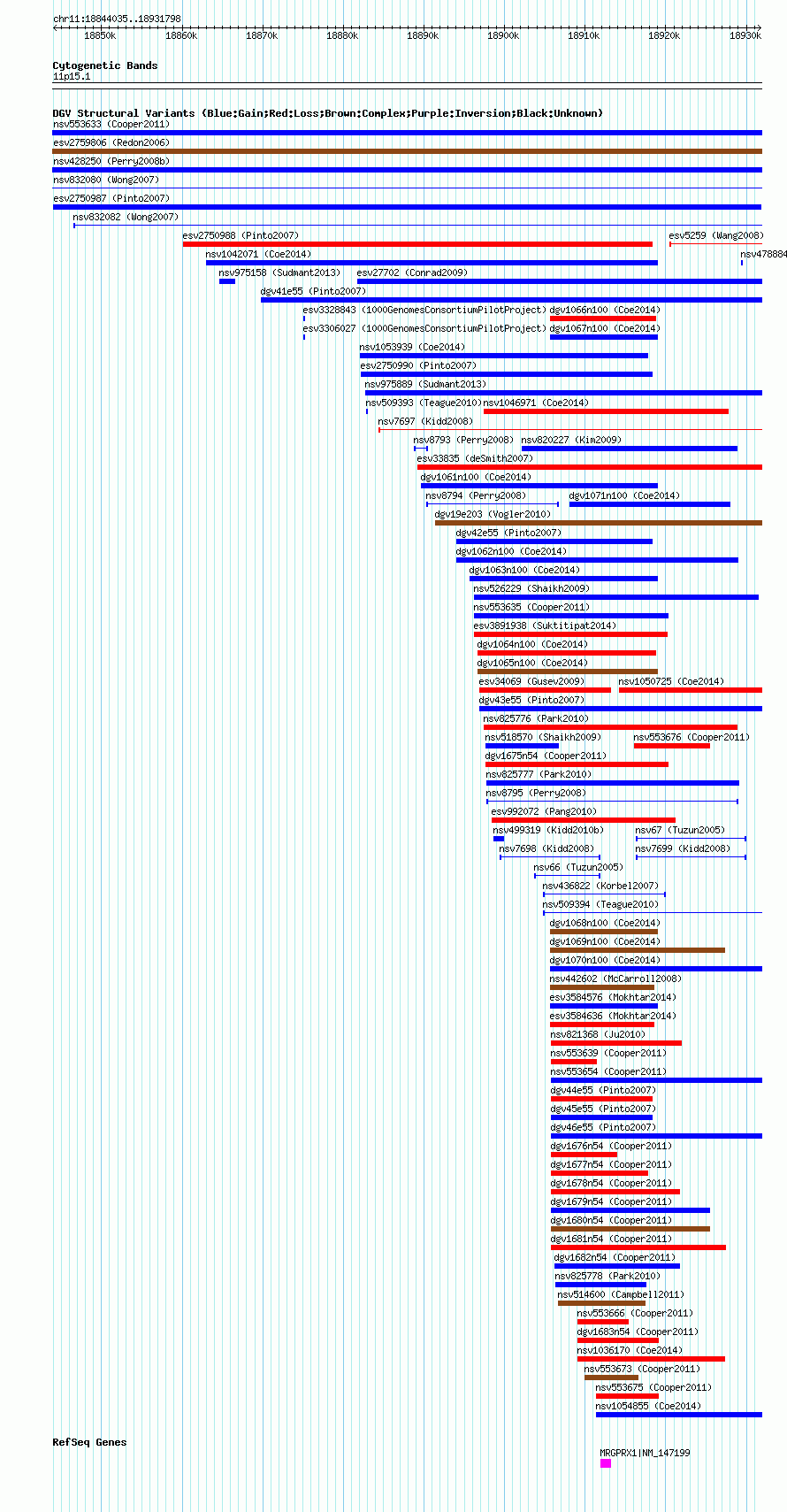Click nsv832080 (Wong2007) label
Screen dimensions: 787x1512
click(106, 180)
